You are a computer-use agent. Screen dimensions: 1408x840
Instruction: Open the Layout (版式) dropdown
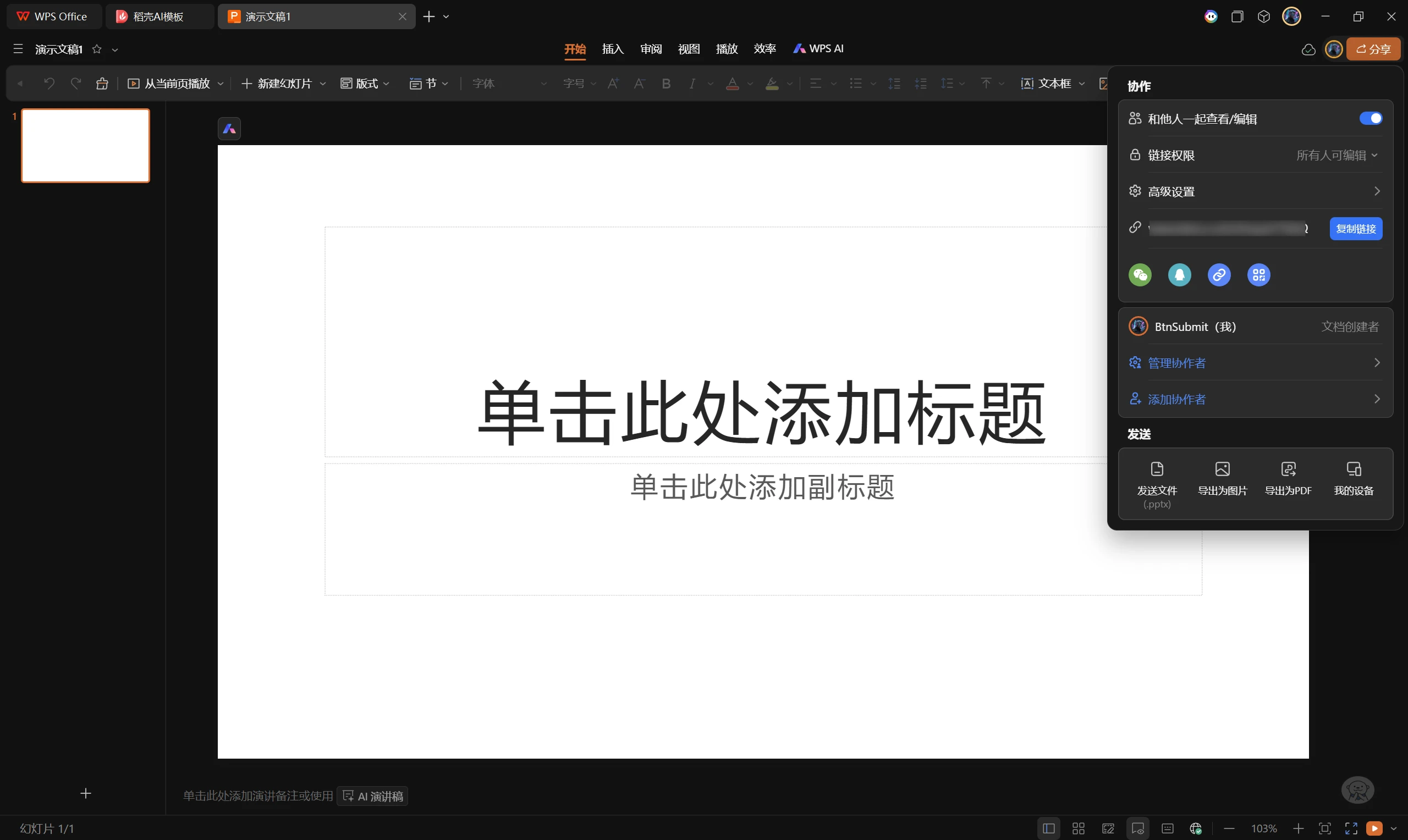click(x=365, y=84)
